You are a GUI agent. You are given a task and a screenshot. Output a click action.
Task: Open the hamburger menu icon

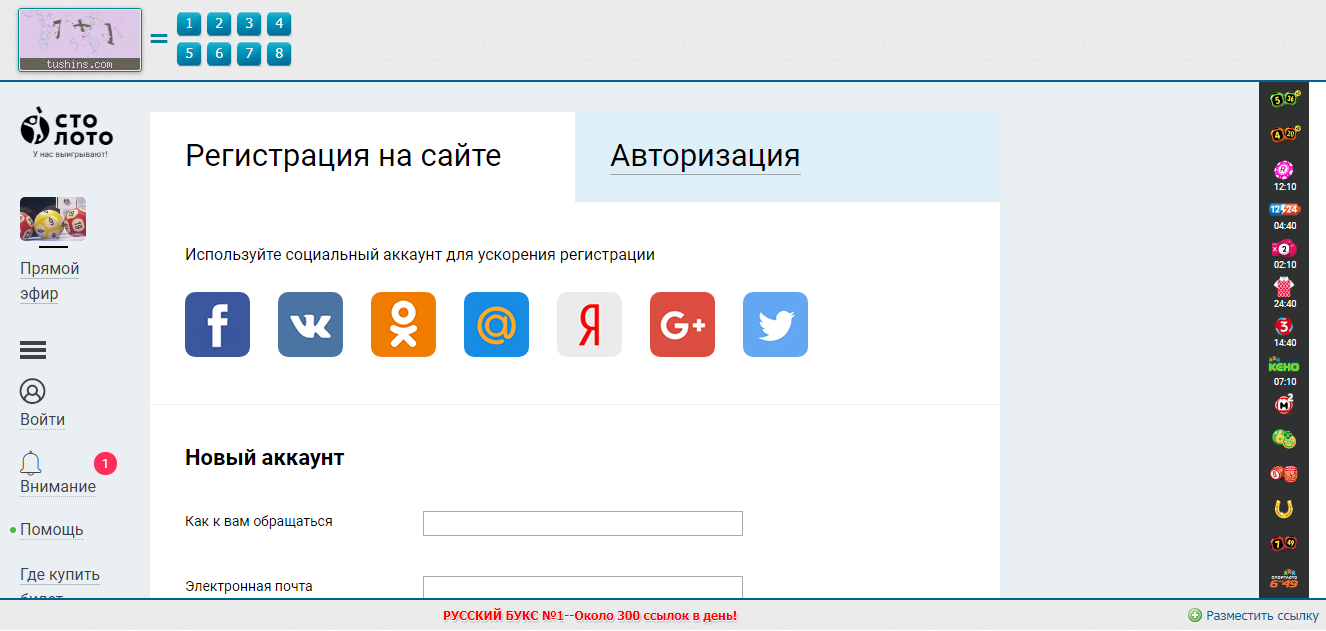(33, 350)
